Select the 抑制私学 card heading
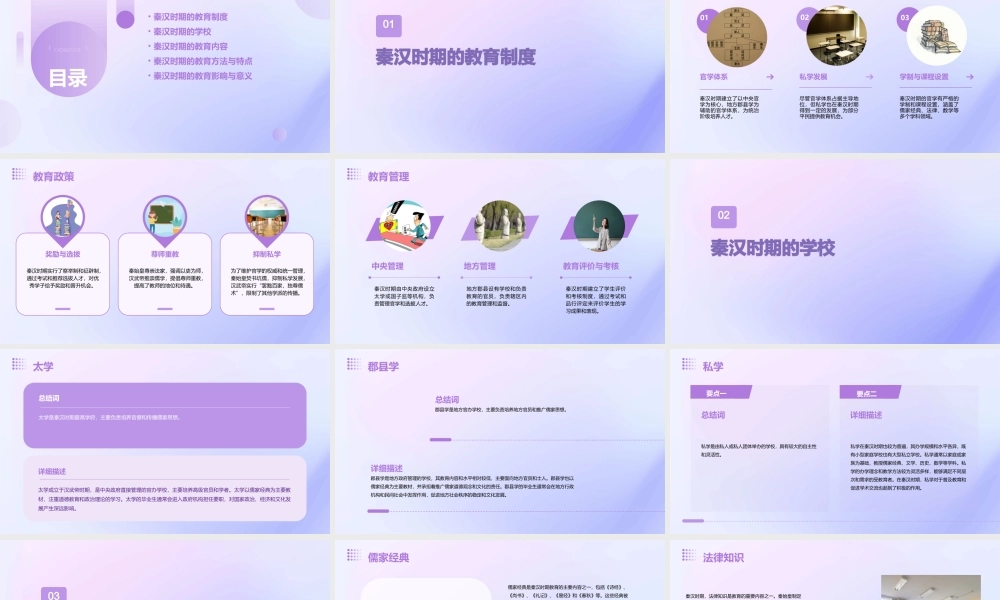This screenshot has height=600, width=1000. point(267,254)
